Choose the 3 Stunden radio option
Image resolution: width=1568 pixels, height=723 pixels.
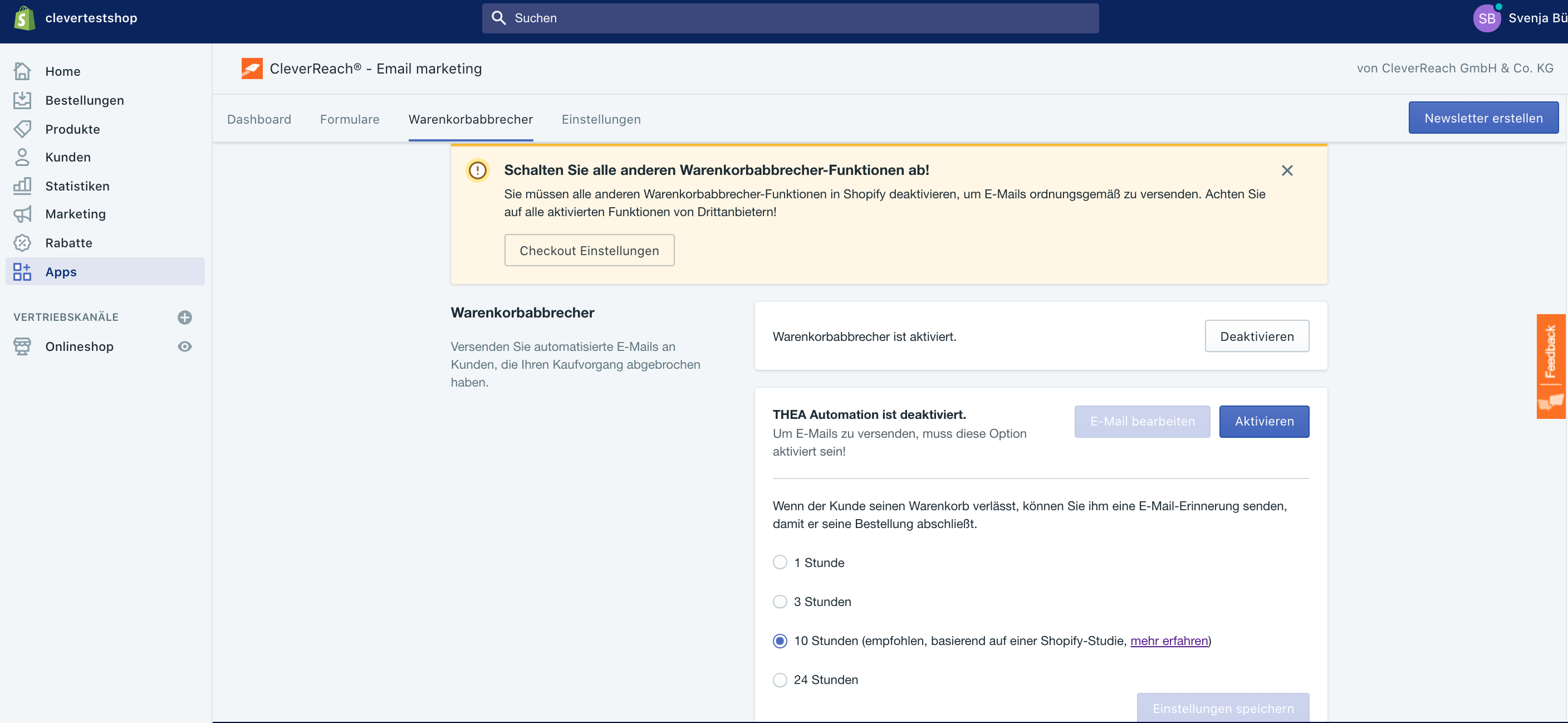(x=780, y=601)
